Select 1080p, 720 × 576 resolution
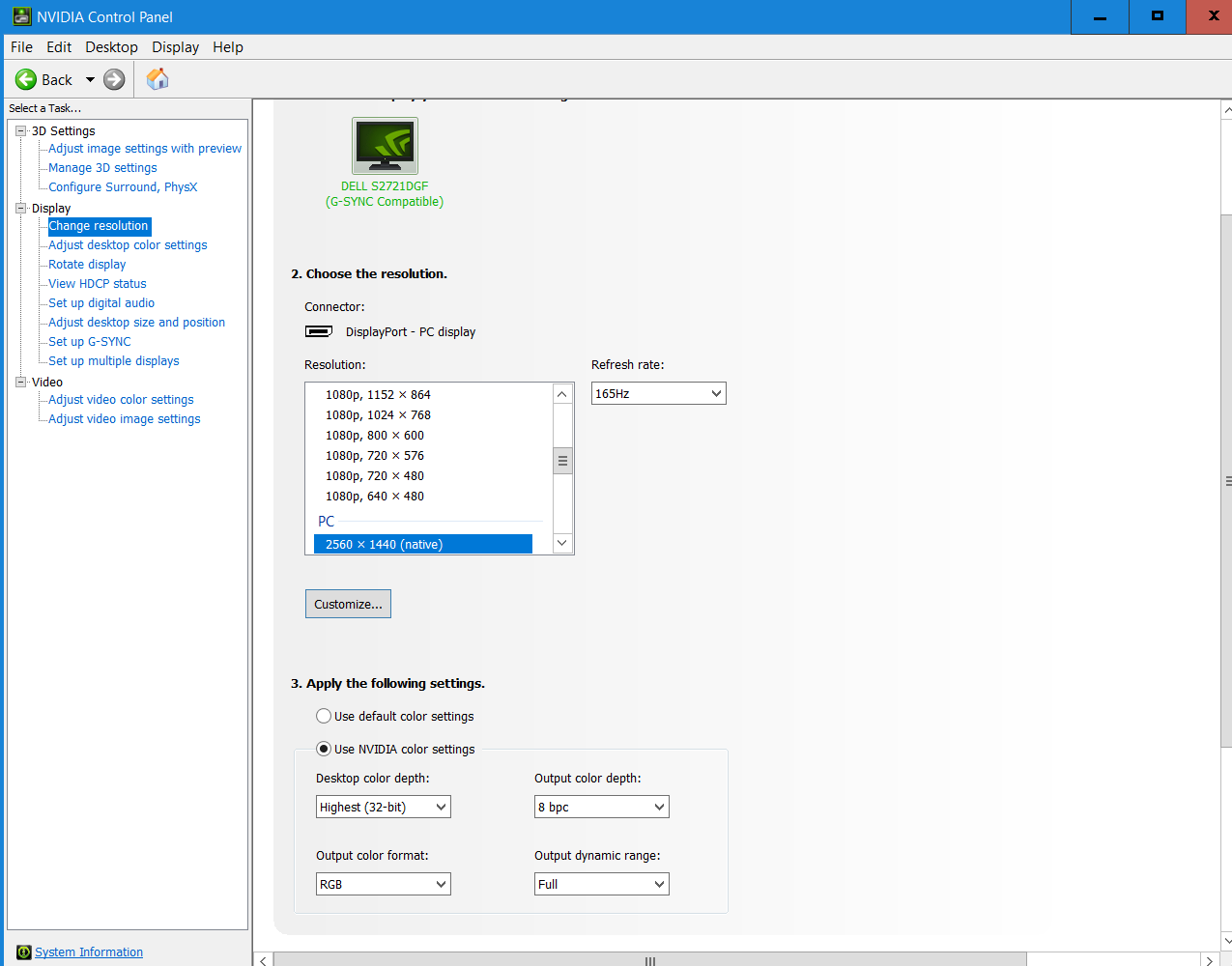This screenshot has width=1232, height=966. point(375,455)
